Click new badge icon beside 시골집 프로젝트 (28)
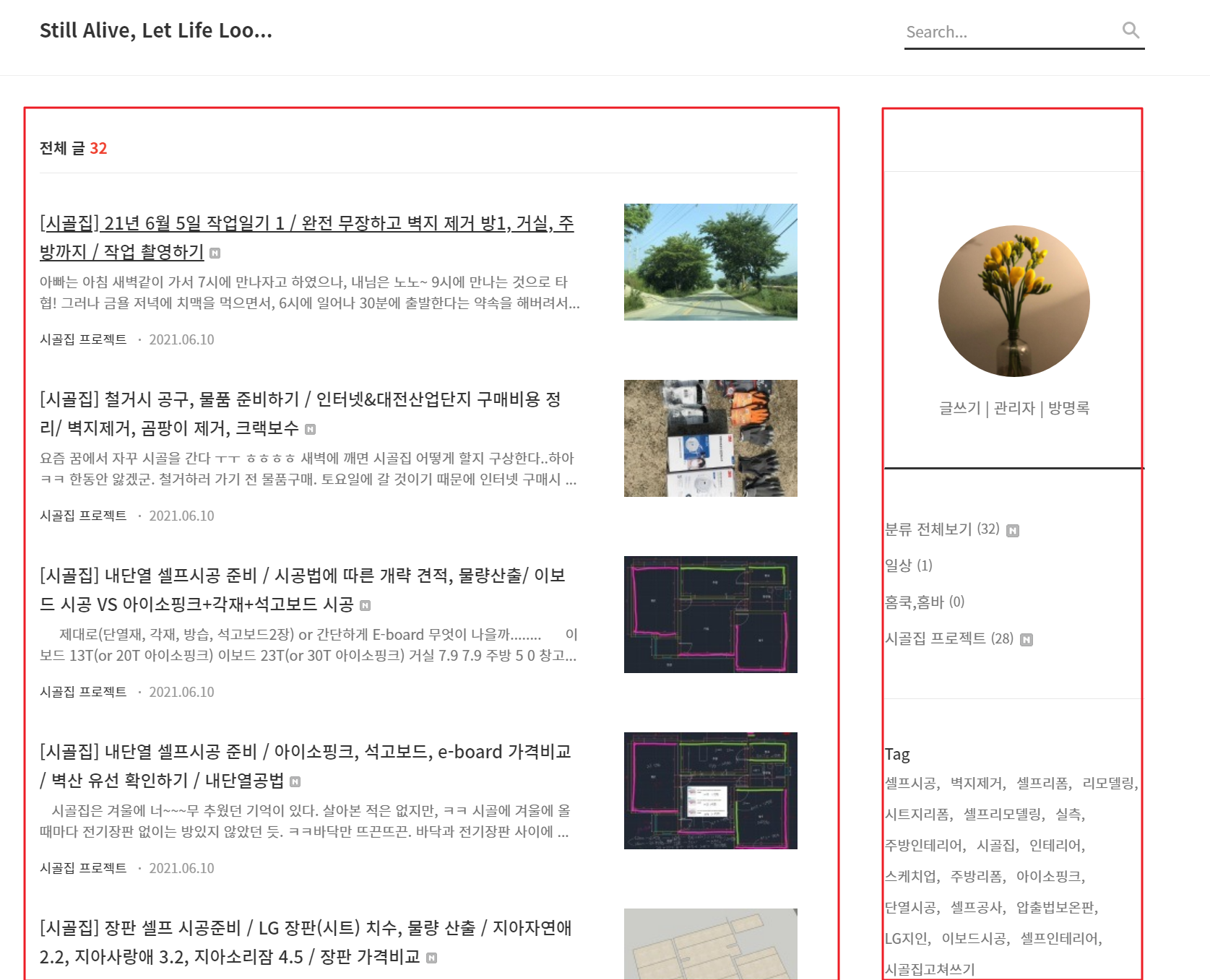 1027,640
